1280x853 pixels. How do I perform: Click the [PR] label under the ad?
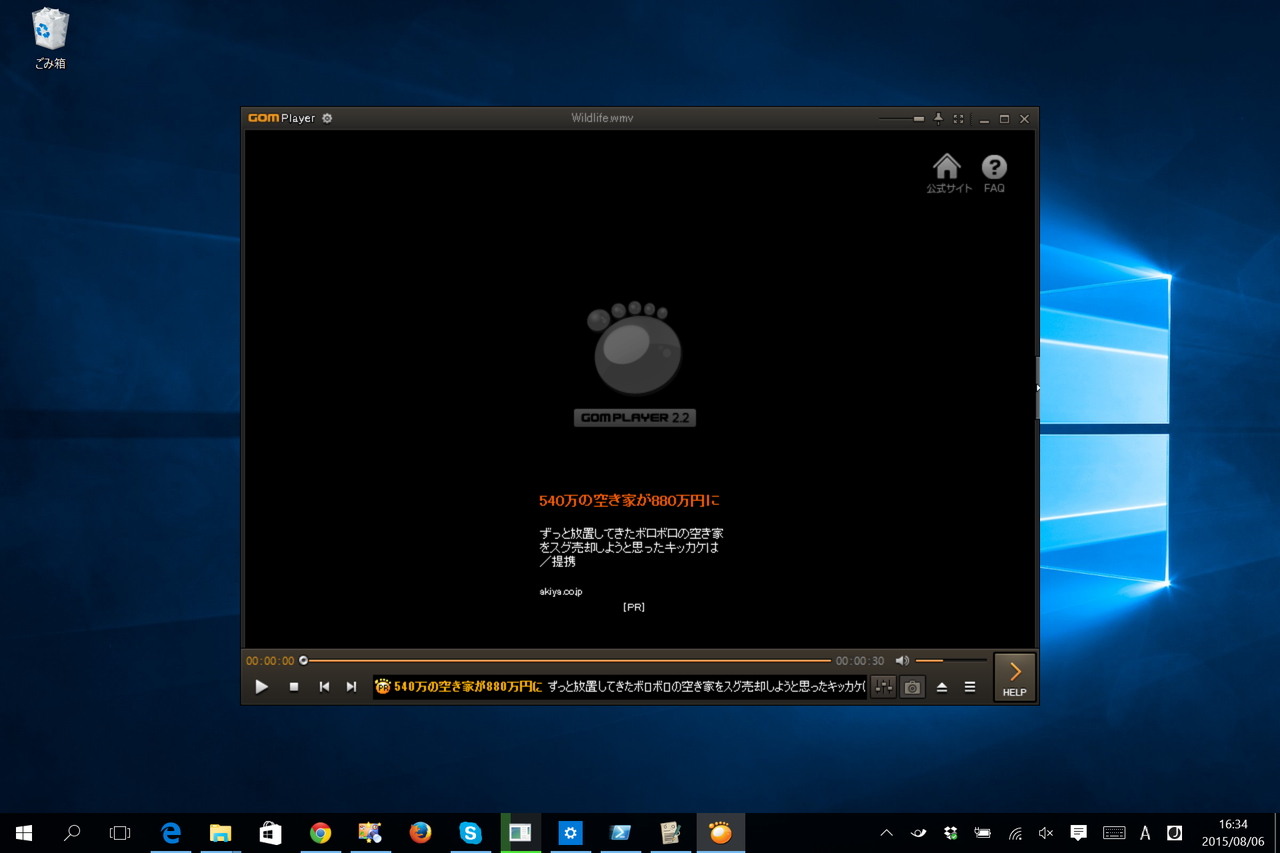point(633,607)
